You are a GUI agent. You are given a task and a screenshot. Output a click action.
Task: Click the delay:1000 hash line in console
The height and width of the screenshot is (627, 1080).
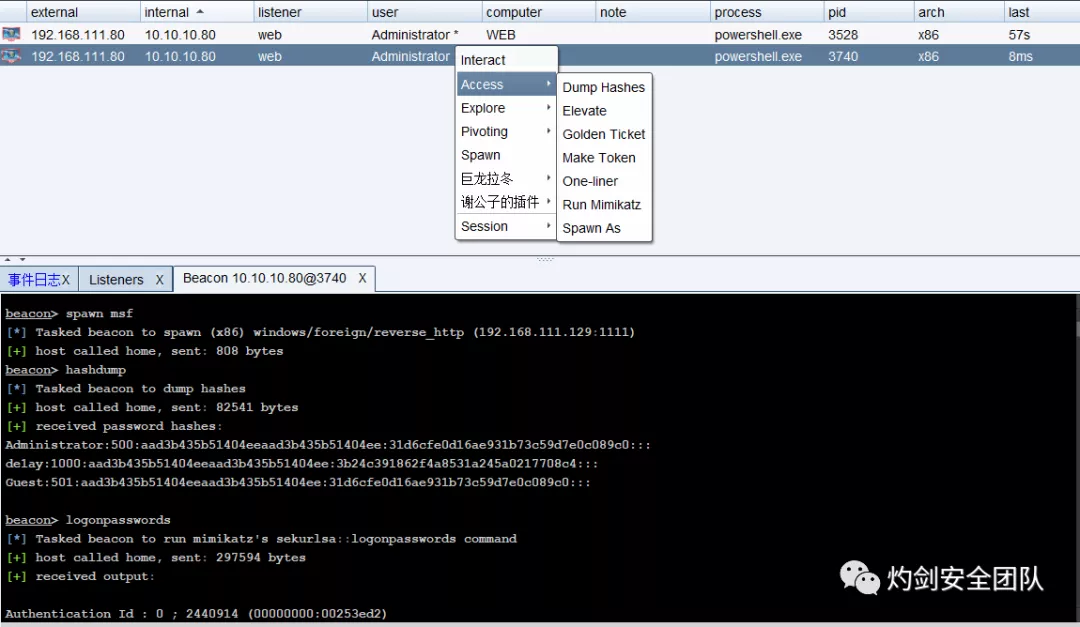coord(302,464)
